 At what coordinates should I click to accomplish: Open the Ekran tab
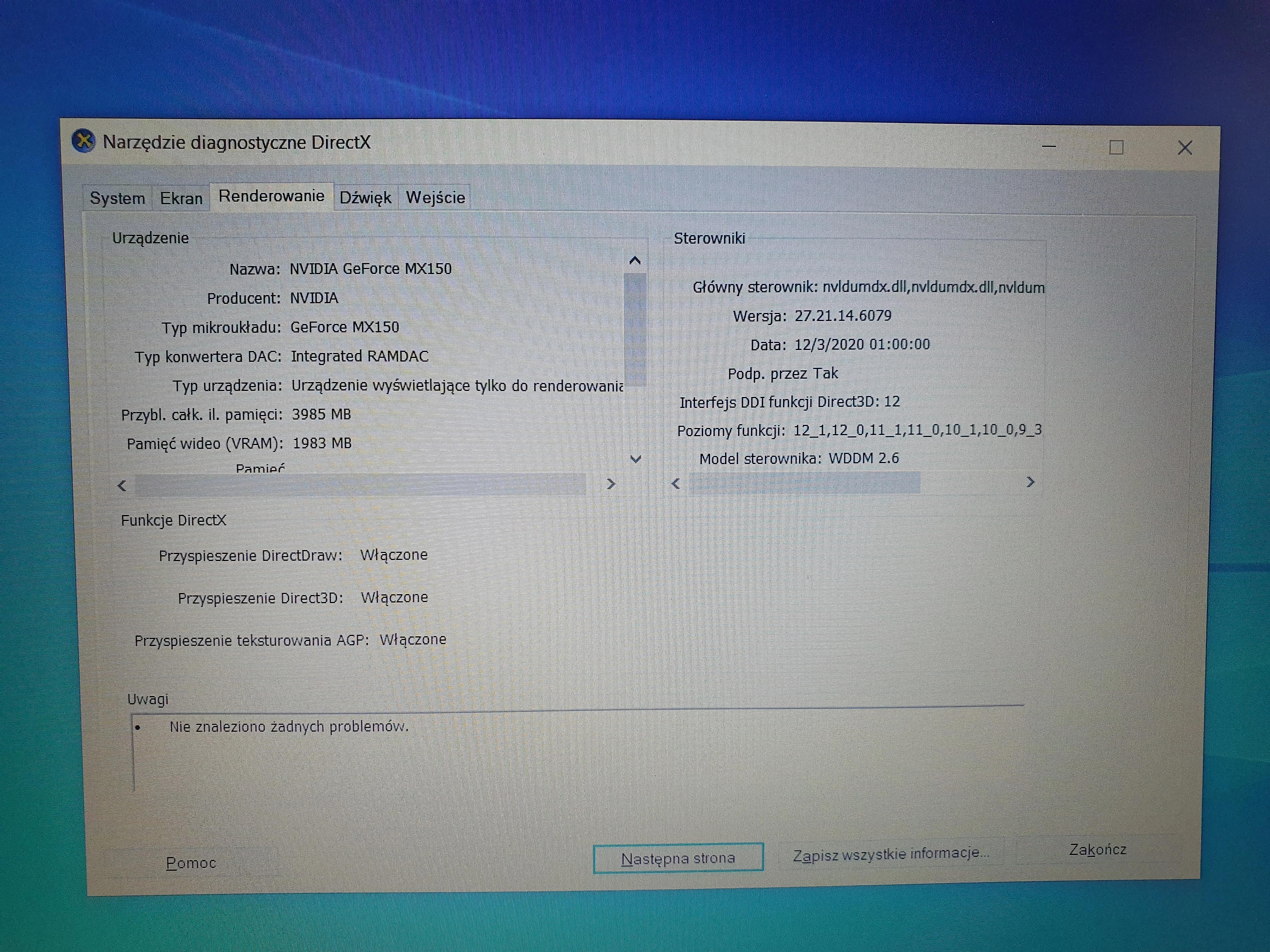point(181,199)
